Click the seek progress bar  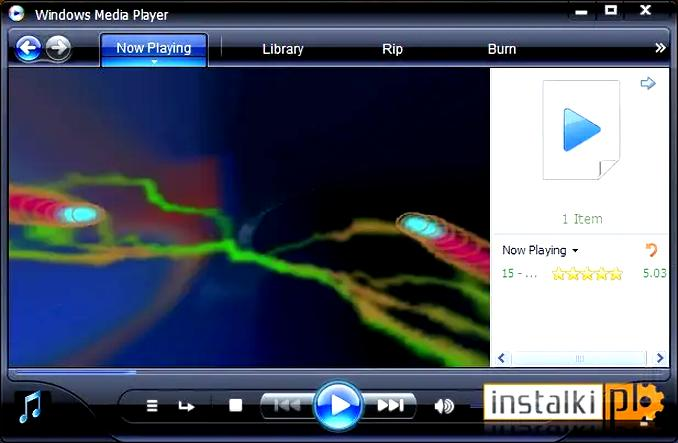[339, 372]
